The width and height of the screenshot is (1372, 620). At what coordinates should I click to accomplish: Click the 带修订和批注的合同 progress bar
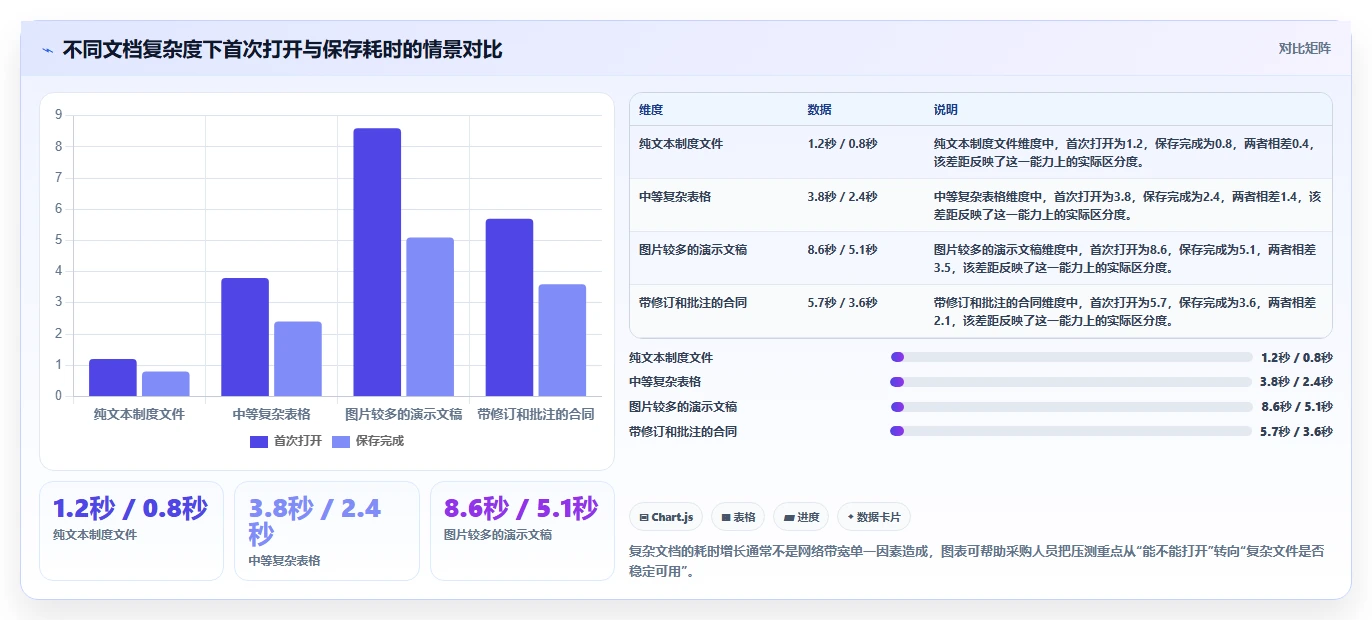[1071, 431]
